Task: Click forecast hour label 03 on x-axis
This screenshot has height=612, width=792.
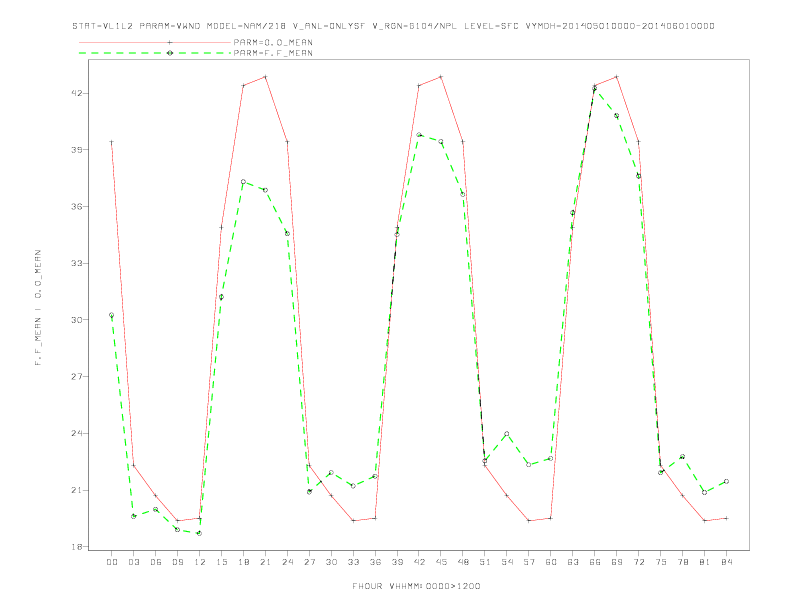Action: click(x=133, y=562)
